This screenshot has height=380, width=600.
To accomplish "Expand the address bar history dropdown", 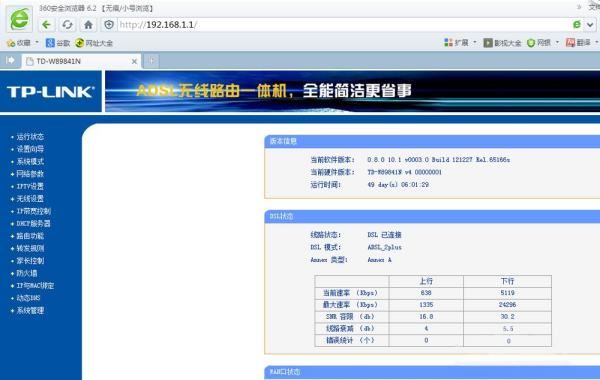I will (x=590, y=25).
